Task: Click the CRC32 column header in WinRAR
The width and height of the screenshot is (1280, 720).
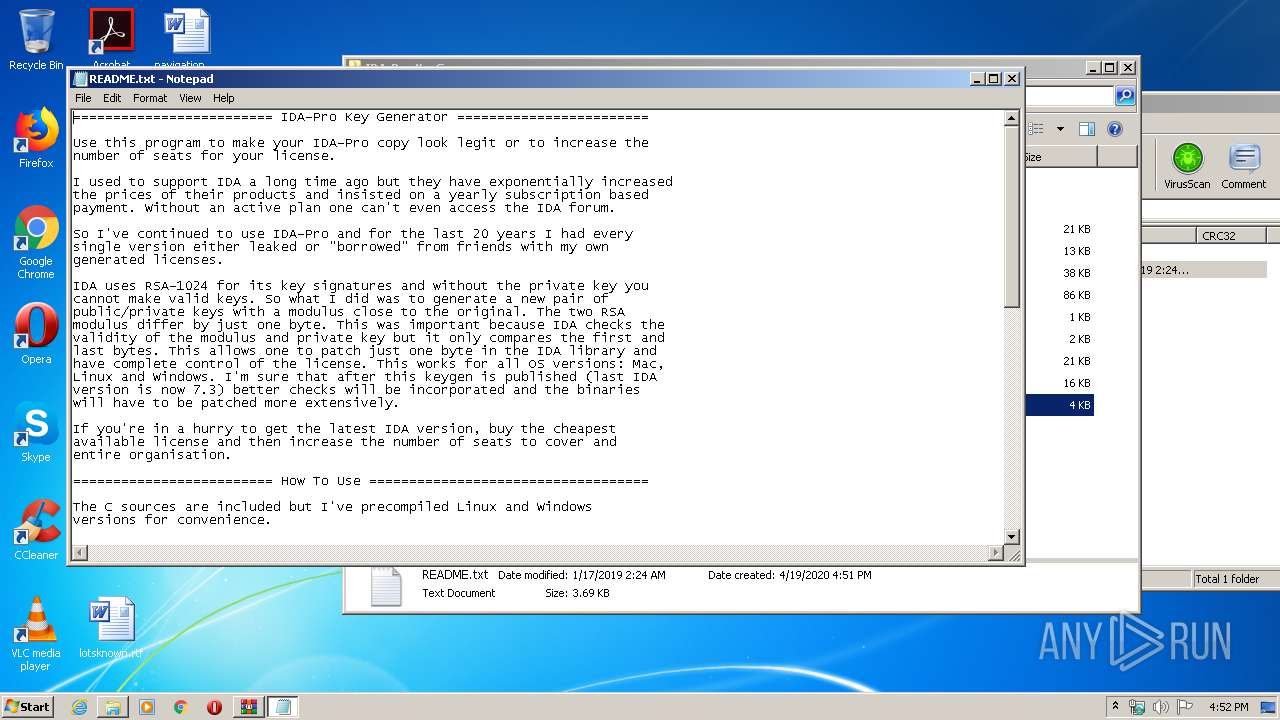Action: coord(1231,236)
